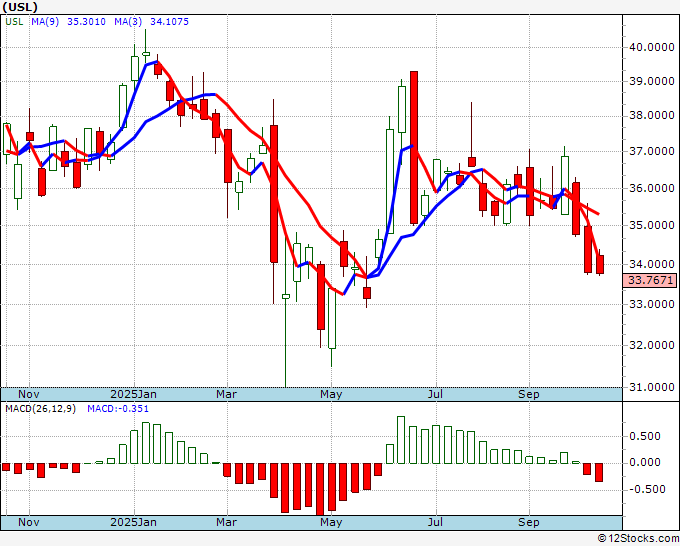The height and width of the screenshot is (546, 680).
Task: Click the 39.0000 price axis label
Action: [652, 81]
